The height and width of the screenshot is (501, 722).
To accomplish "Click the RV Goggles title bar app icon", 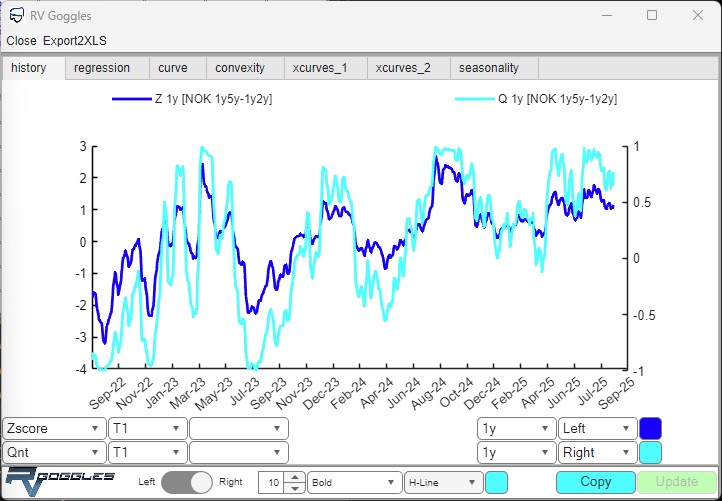I will coord(15,16).
